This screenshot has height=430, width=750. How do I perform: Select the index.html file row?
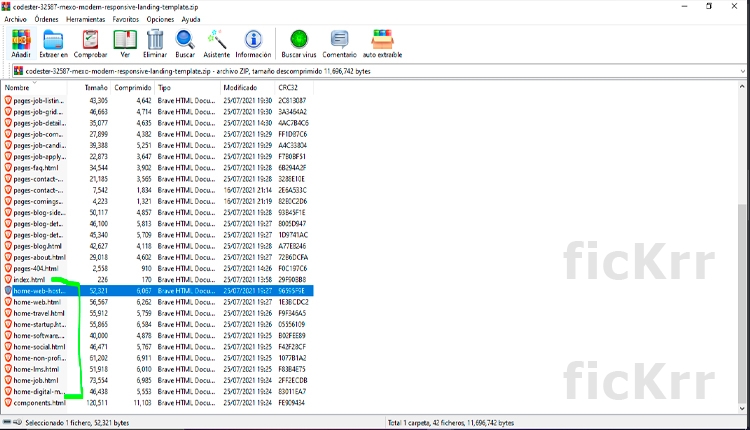[30, 279]
